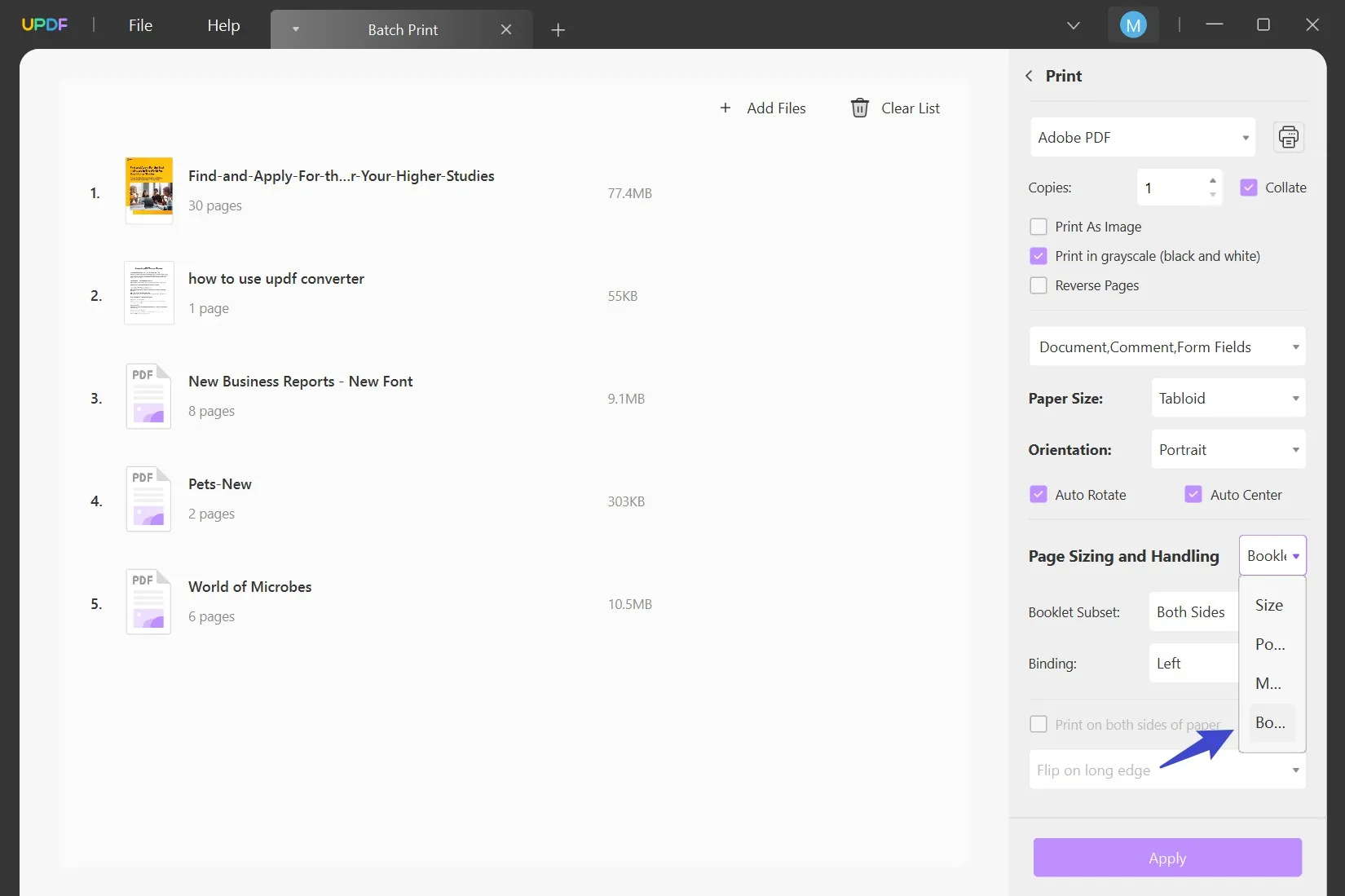Enable Print As Image

click(1039, 227)
